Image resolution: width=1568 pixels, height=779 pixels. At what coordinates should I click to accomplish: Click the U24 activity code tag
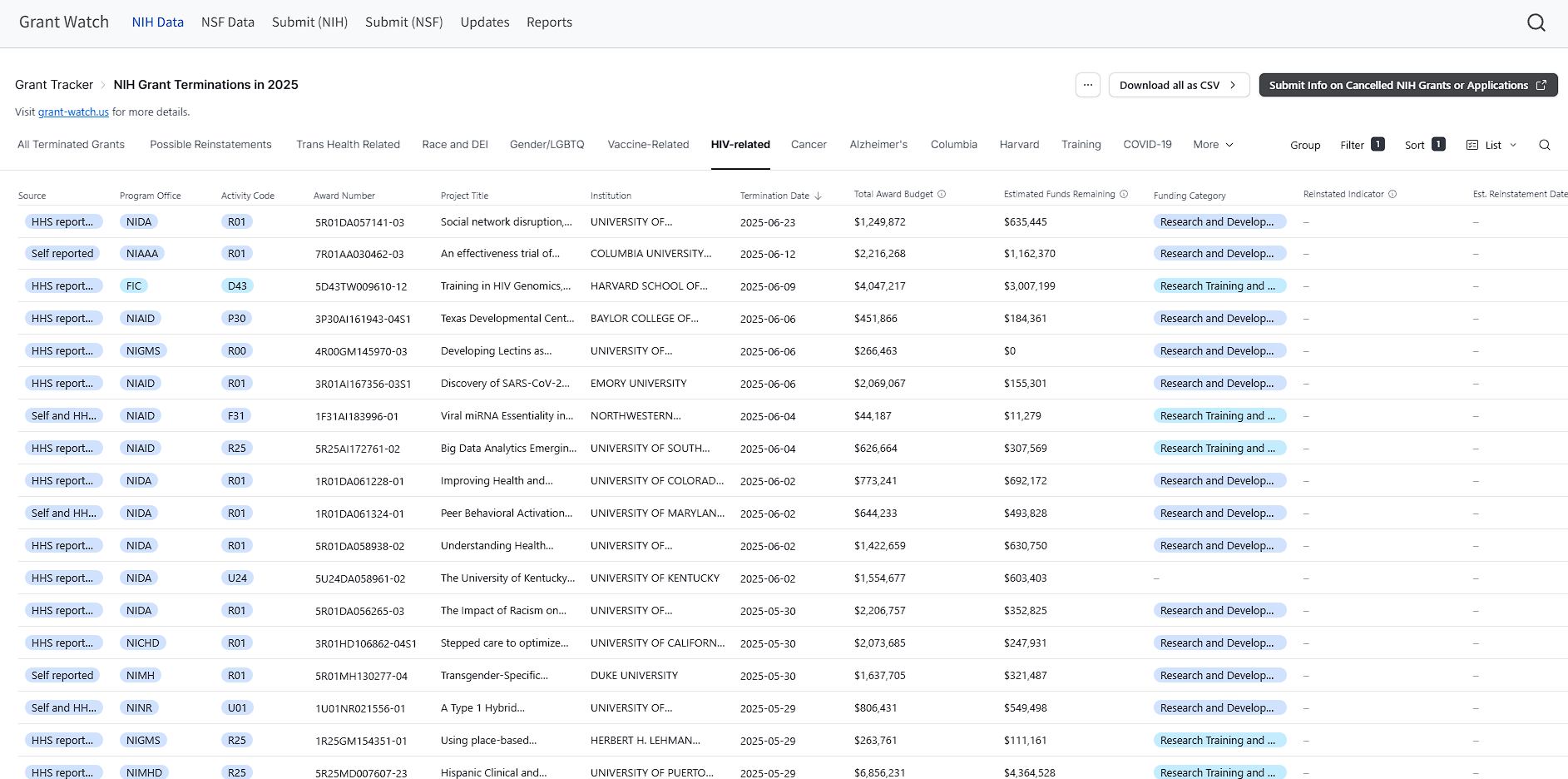click(x=237, y=578)
